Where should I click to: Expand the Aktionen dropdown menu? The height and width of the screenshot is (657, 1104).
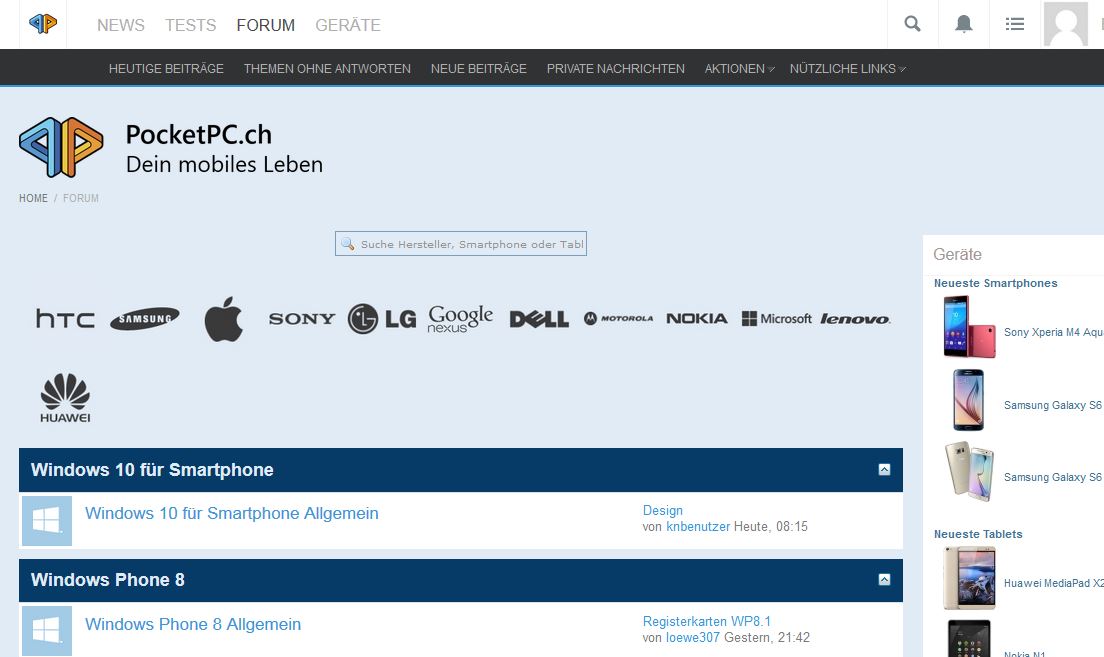pos(739,68)
